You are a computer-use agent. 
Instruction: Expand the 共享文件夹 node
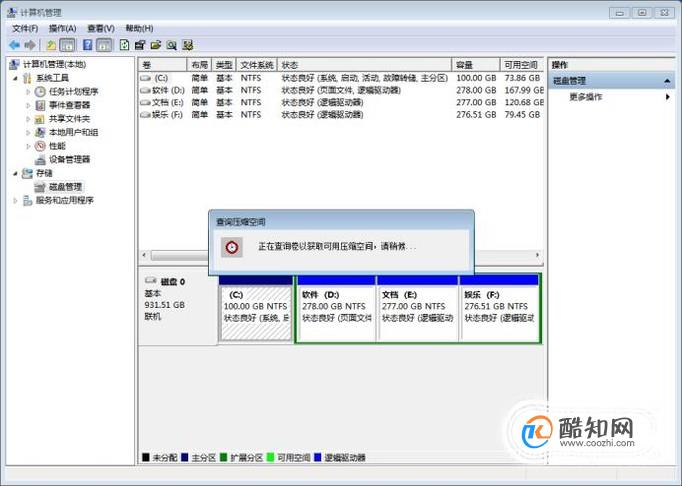coord(28,119)
